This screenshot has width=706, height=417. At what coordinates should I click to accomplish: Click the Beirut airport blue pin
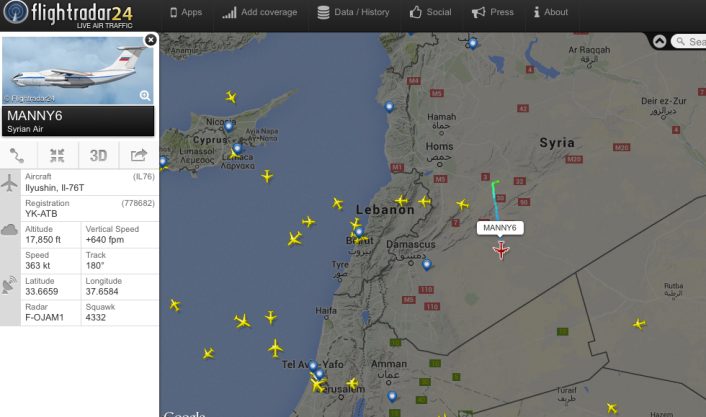point(359,232)
